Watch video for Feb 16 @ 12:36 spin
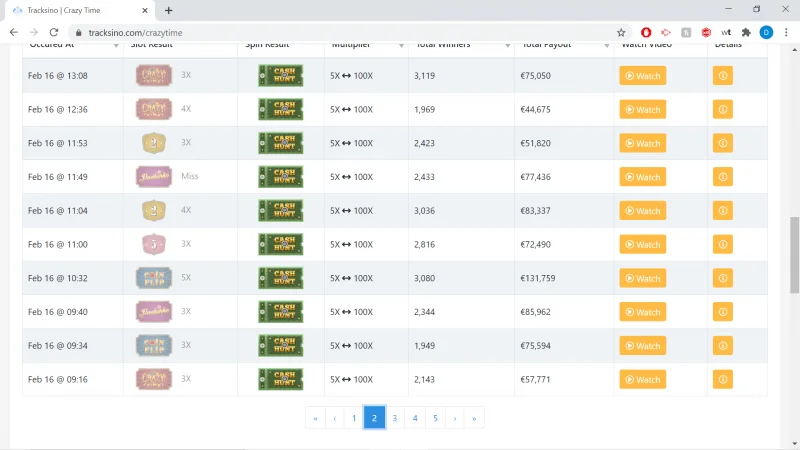This screenshot has width=800, height=450. tap(643, 109)
